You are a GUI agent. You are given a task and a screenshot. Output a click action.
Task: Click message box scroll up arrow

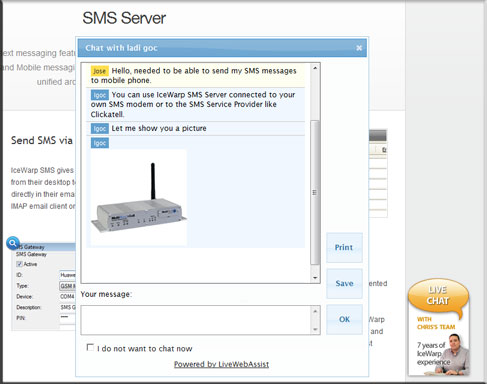pos(315,311)
